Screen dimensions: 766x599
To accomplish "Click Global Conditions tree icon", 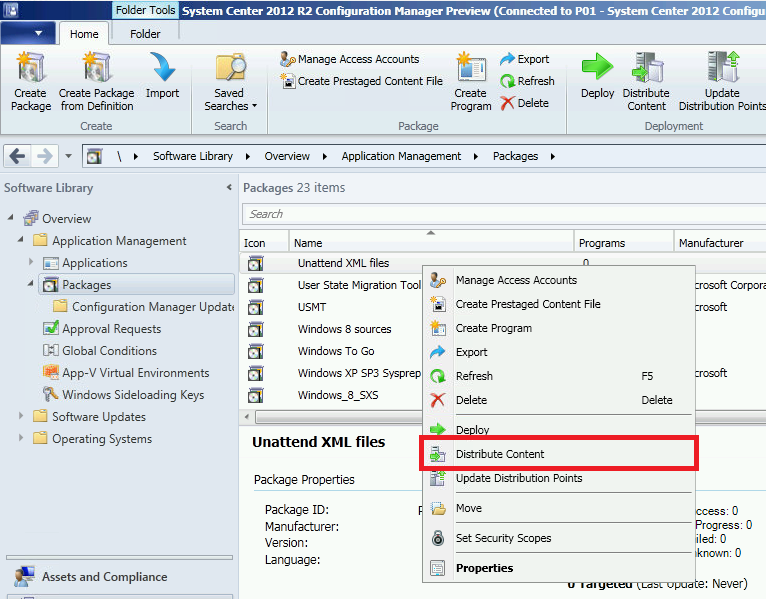I will click(50, 350).
